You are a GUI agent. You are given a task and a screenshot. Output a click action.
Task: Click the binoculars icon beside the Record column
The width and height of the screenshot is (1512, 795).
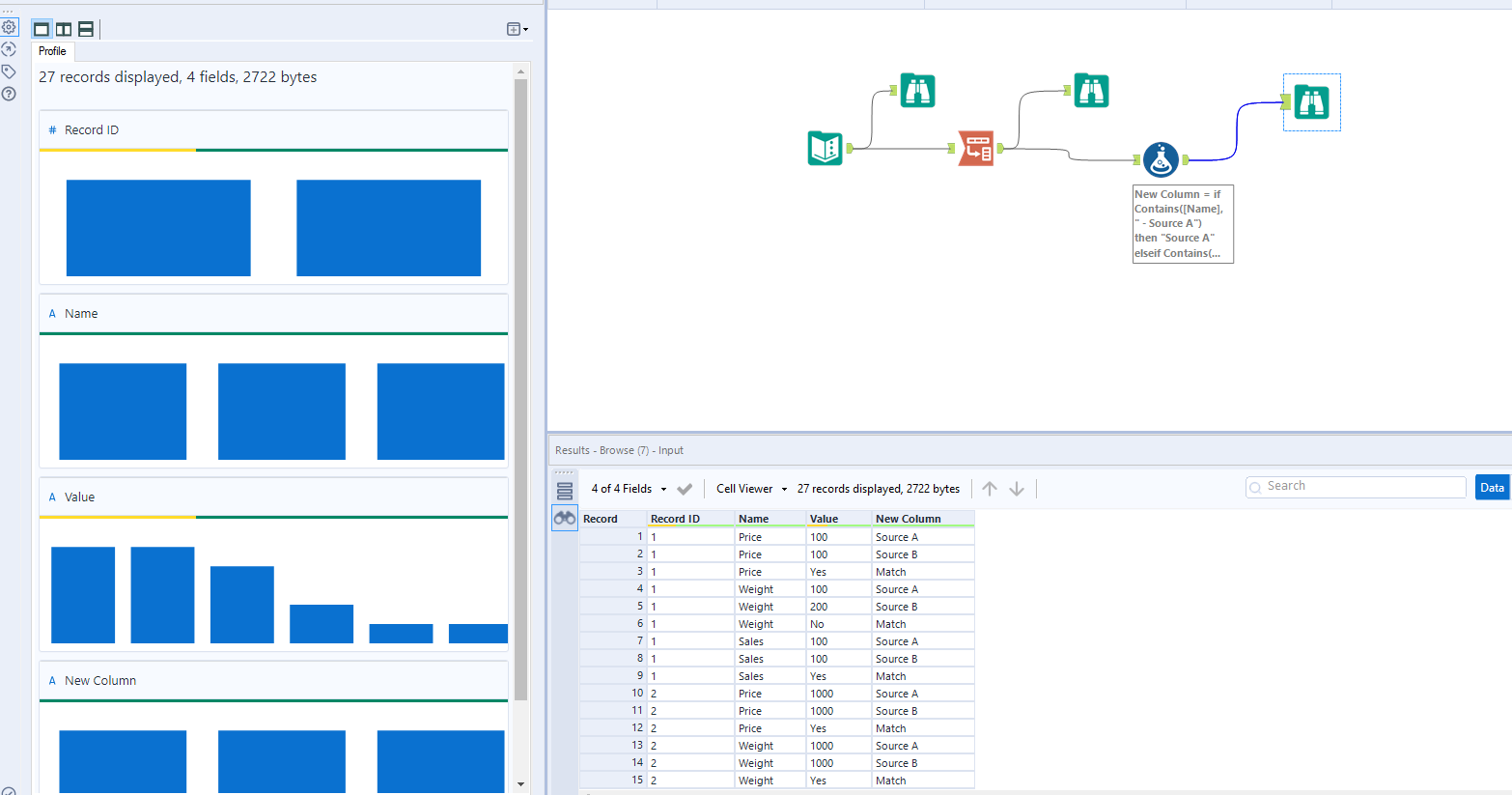point(565,518)
